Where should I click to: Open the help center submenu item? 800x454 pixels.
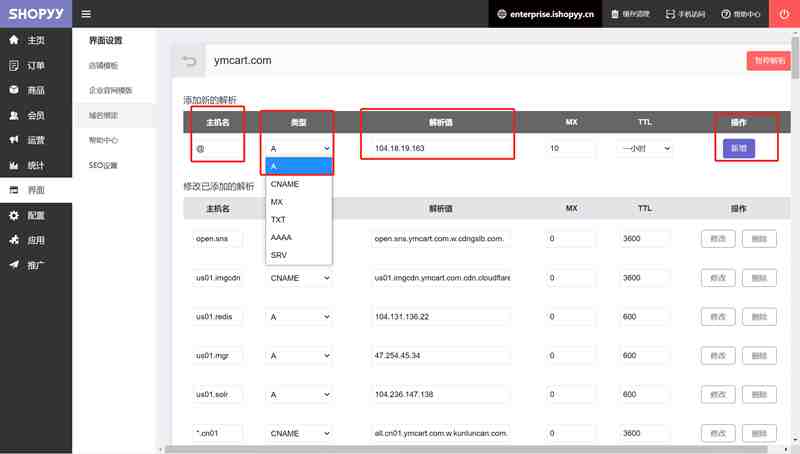click(x=104, y=140)
